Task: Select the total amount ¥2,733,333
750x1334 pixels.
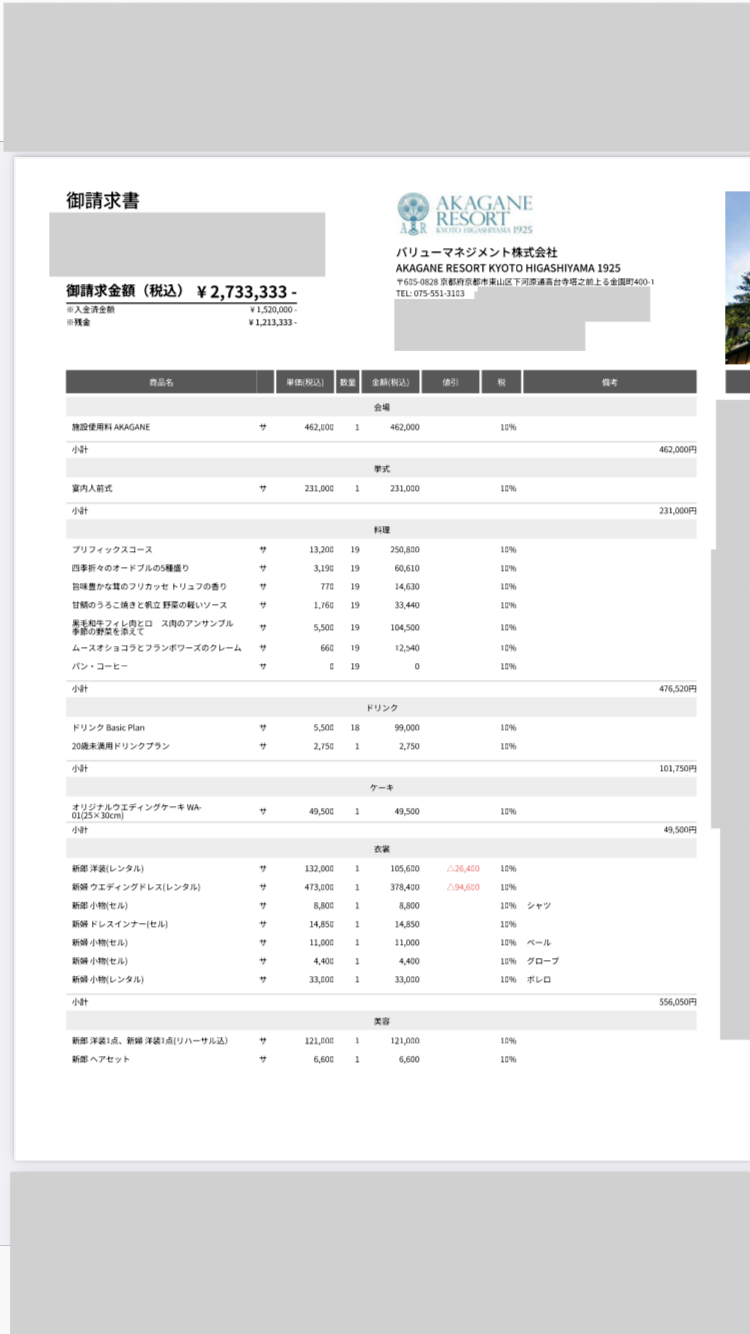Action: (x=247, y=292)
